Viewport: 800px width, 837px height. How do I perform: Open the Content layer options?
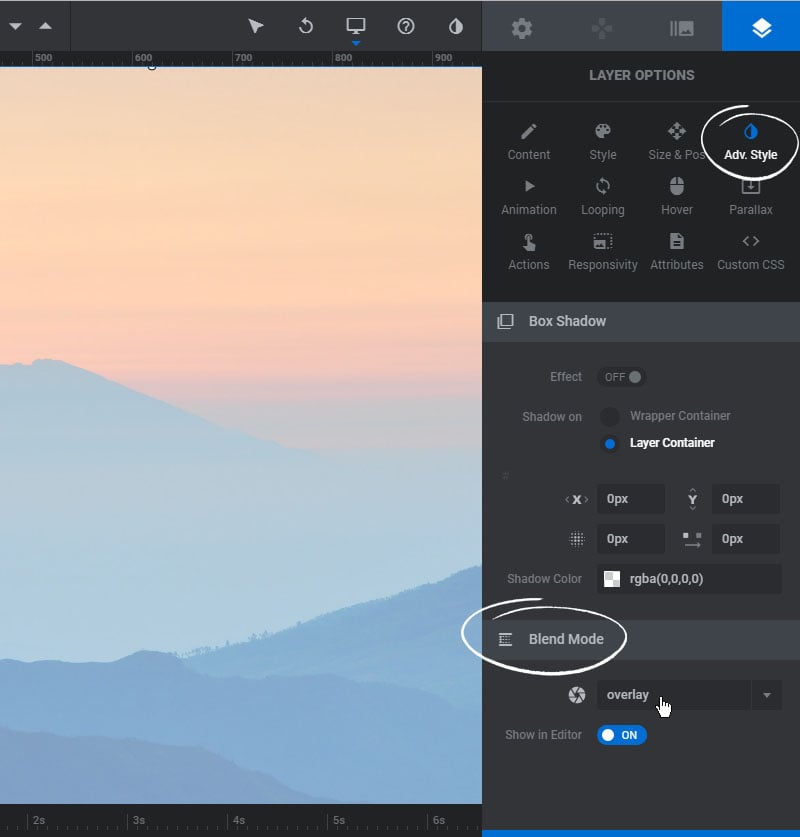(528, 143)
